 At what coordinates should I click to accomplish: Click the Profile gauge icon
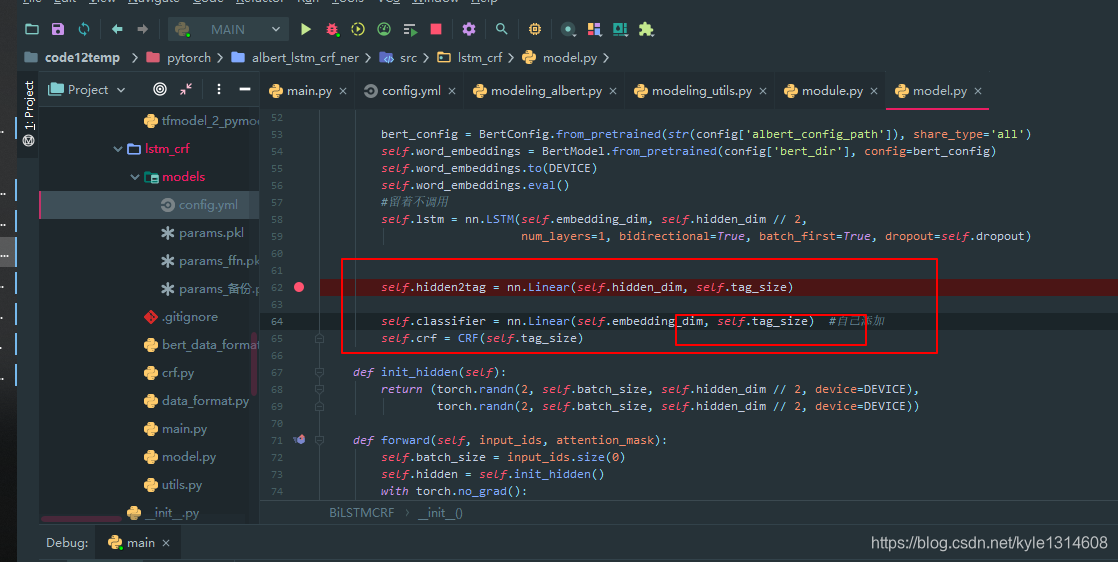(x=384, y=29)
